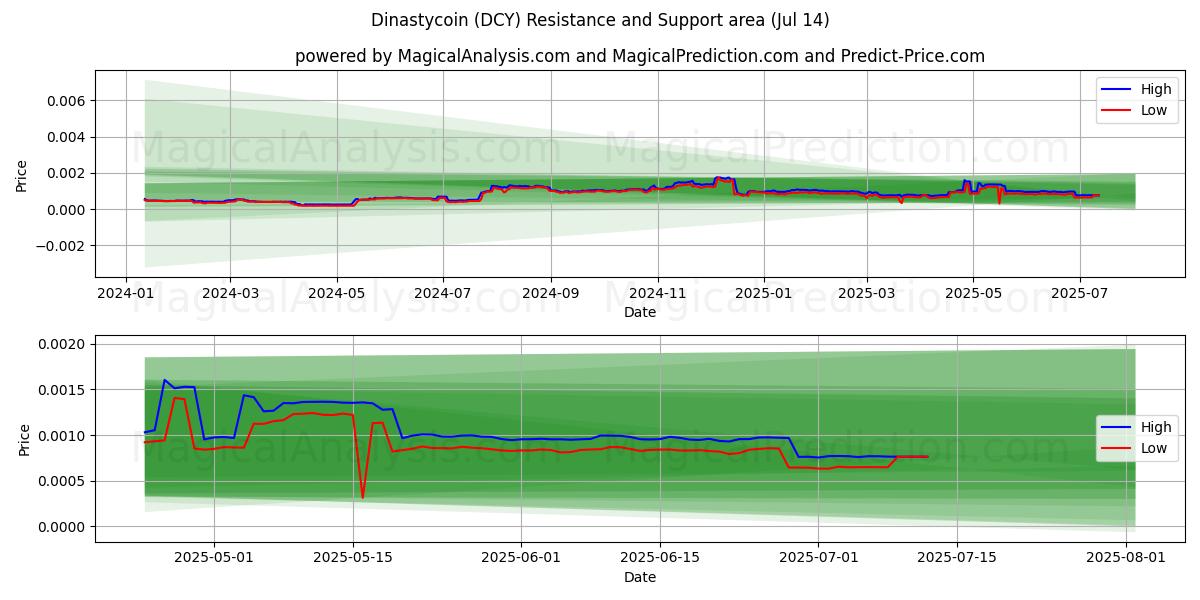Screen dimensions: 1200x600
Task: Click the '2024-11' x-axis label on the top chart
Action: coord(657,294)
